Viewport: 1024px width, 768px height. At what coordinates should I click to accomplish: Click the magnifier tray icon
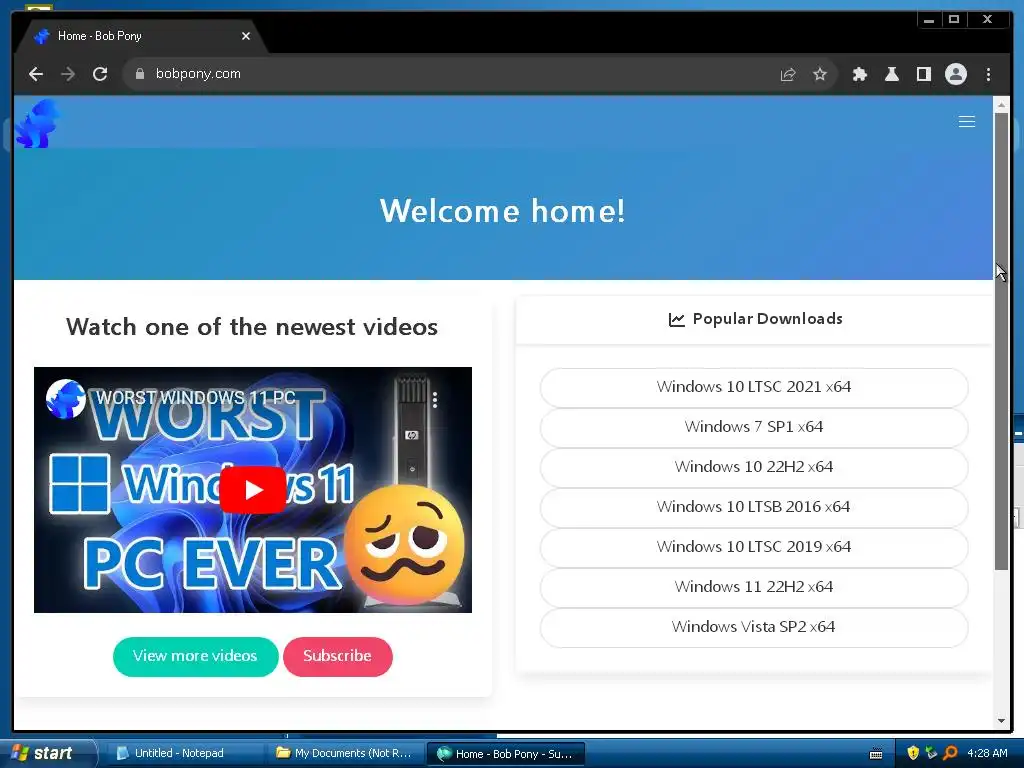pos(951,753)
